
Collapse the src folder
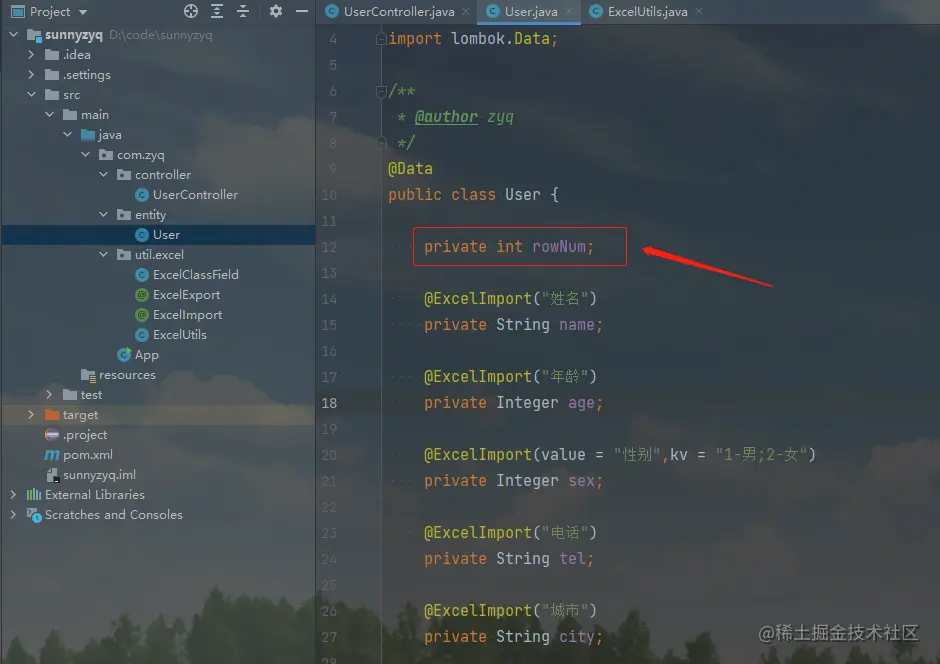(31, 95)
